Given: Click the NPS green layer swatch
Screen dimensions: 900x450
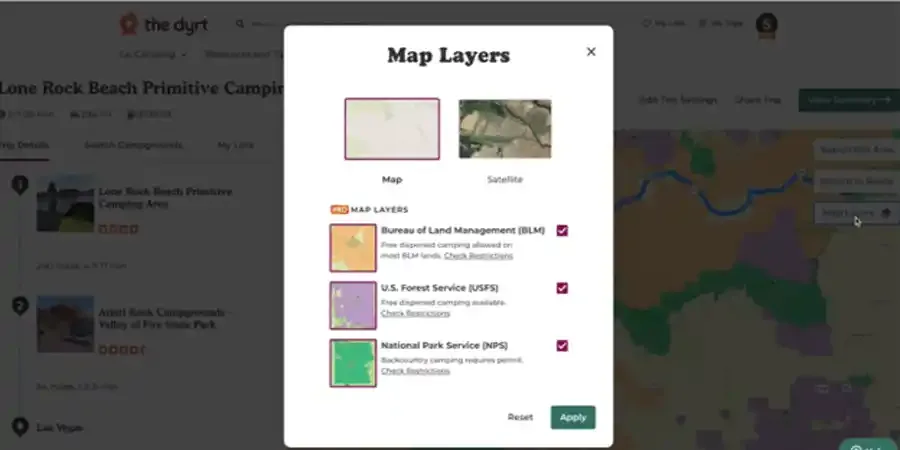Looking at the screenshot, I should coord(353,363).
